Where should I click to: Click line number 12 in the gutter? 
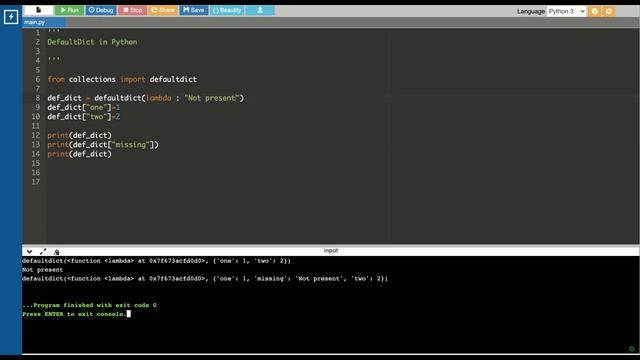pyautogui.click(x=36, y=135)
